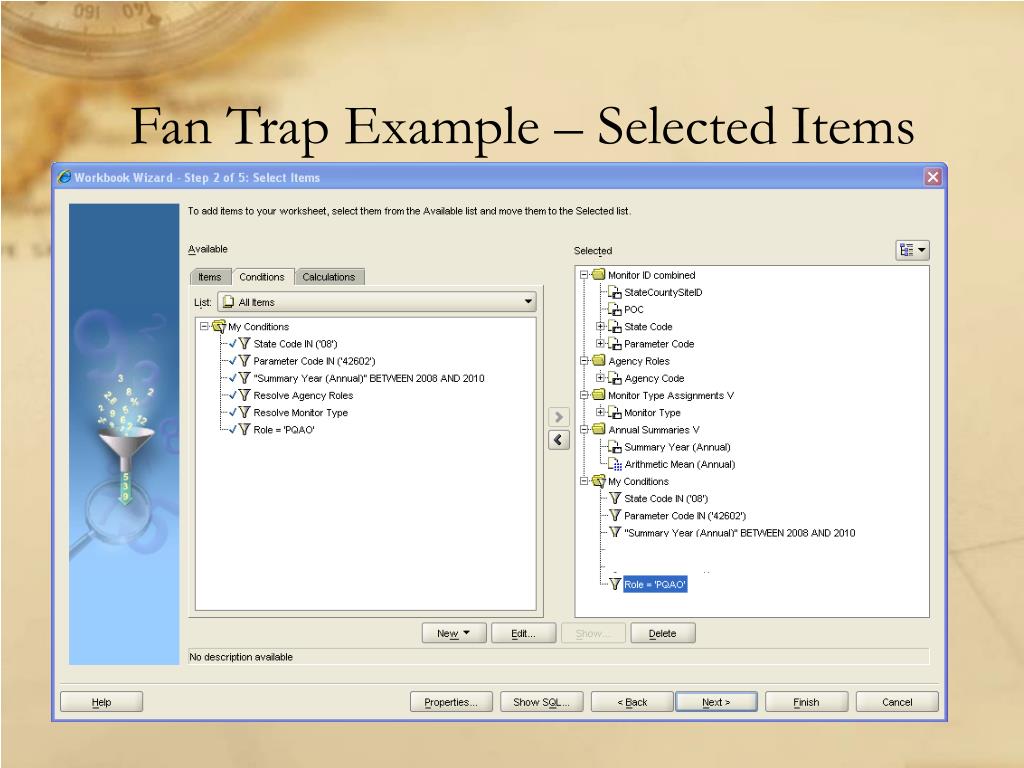Close the Workbook Wizard window
This screenshot has height=768, width=1024.
point(933,176)
